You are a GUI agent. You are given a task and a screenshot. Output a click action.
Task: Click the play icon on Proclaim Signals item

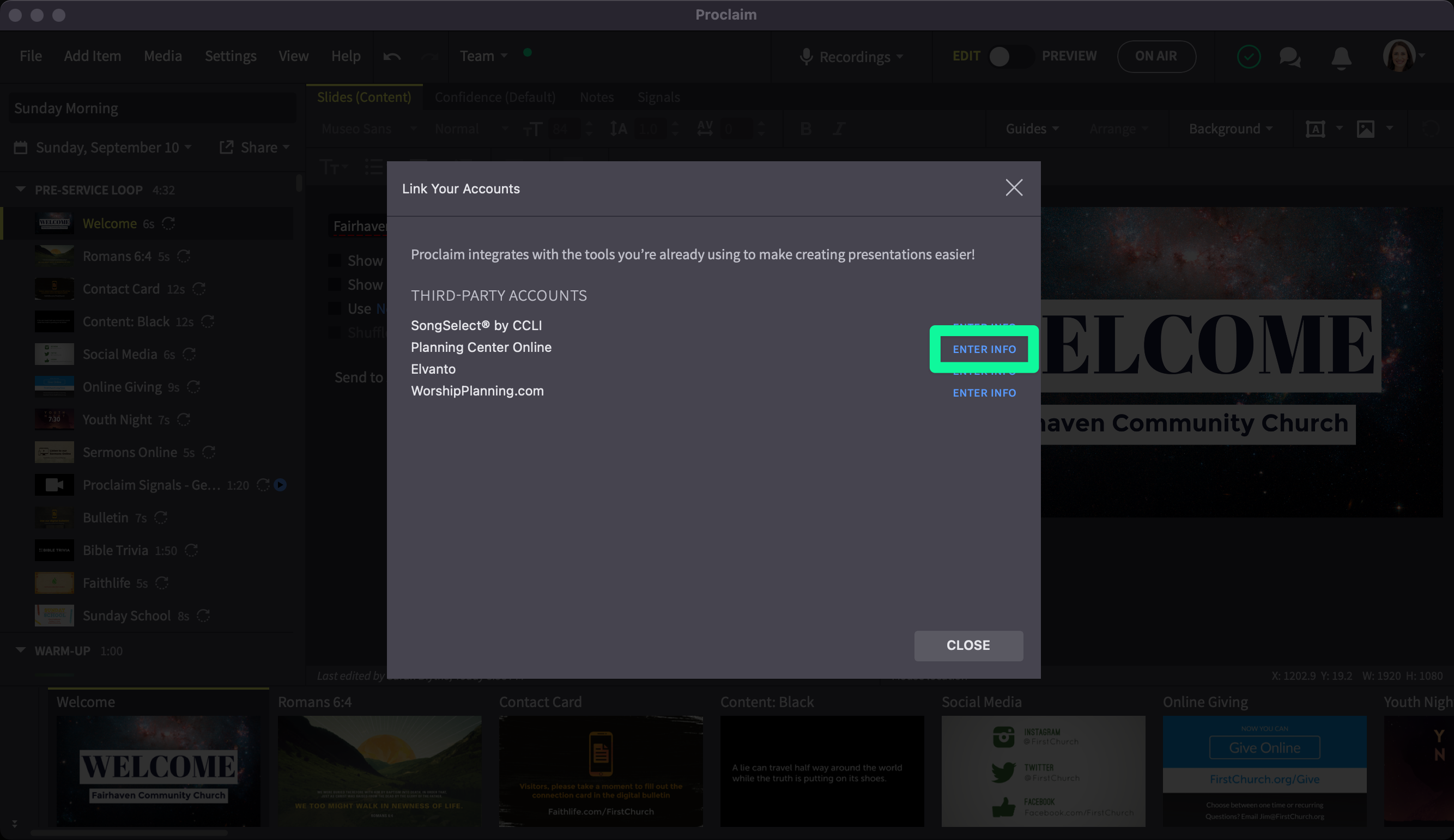[281, 485]
